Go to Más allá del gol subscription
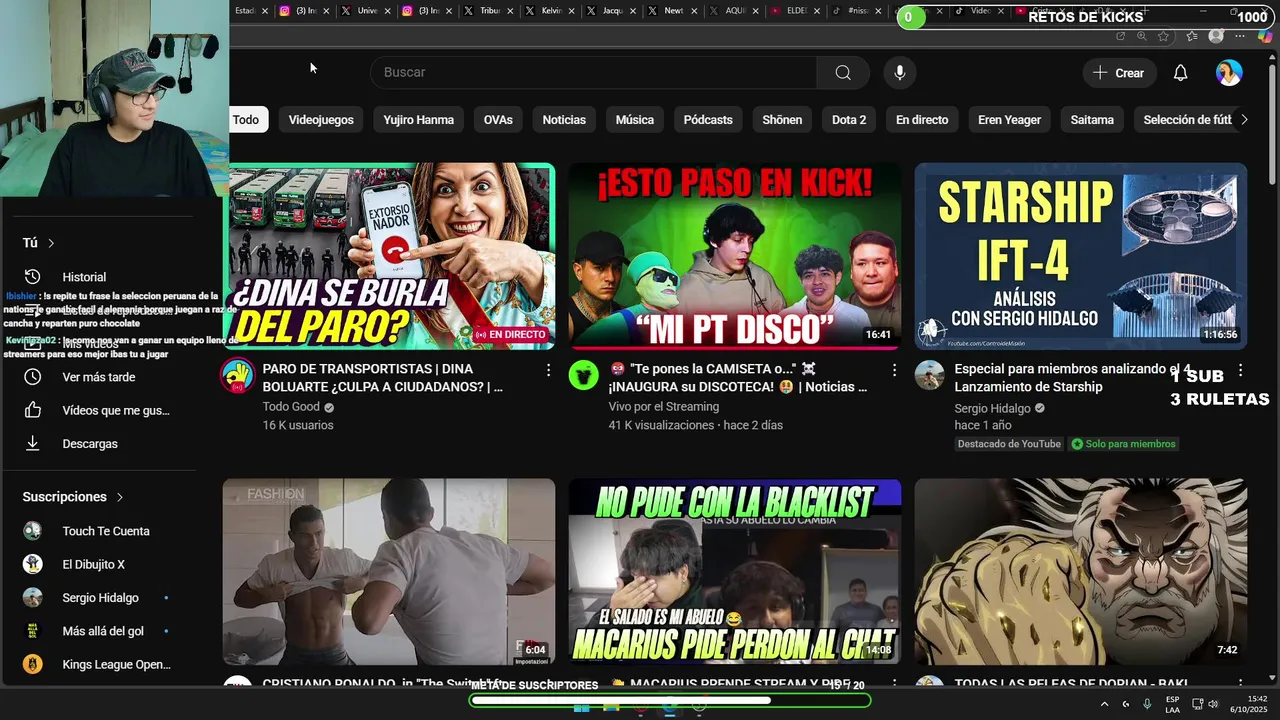Viewport: 1280px width, 720px height. [103, 631]
